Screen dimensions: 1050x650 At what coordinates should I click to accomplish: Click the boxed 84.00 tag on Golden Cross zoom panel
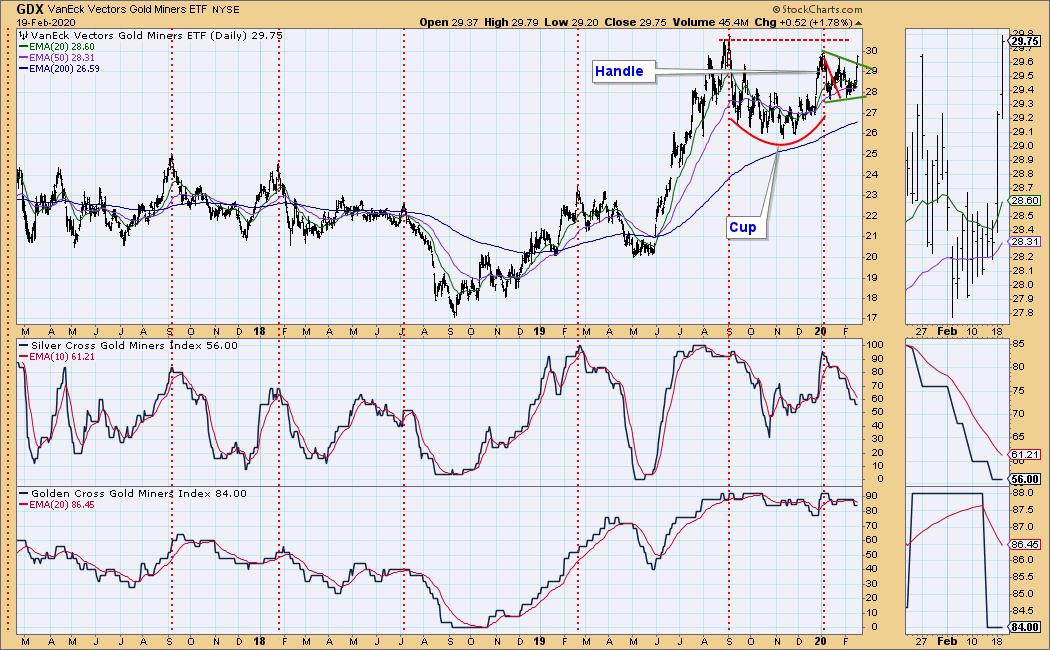pos(1025,627)
